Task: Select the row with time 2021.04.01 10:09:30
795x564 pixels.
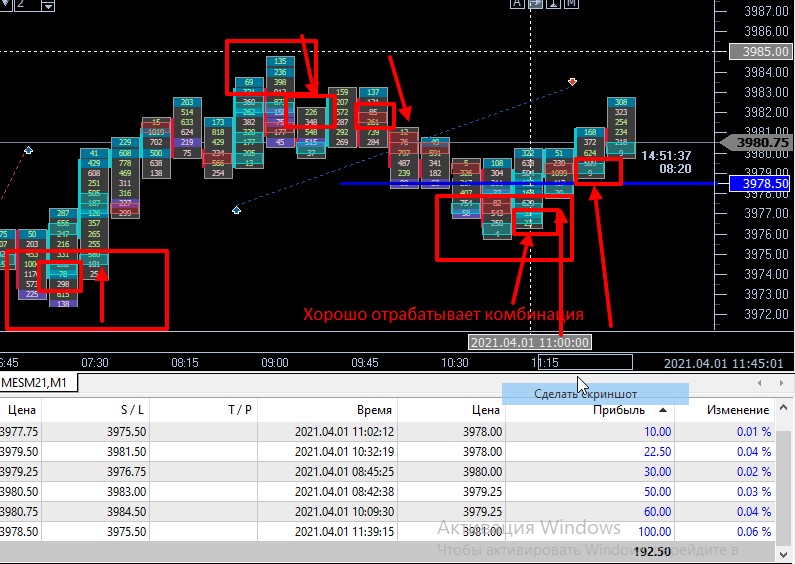Action: click(387, 512)
